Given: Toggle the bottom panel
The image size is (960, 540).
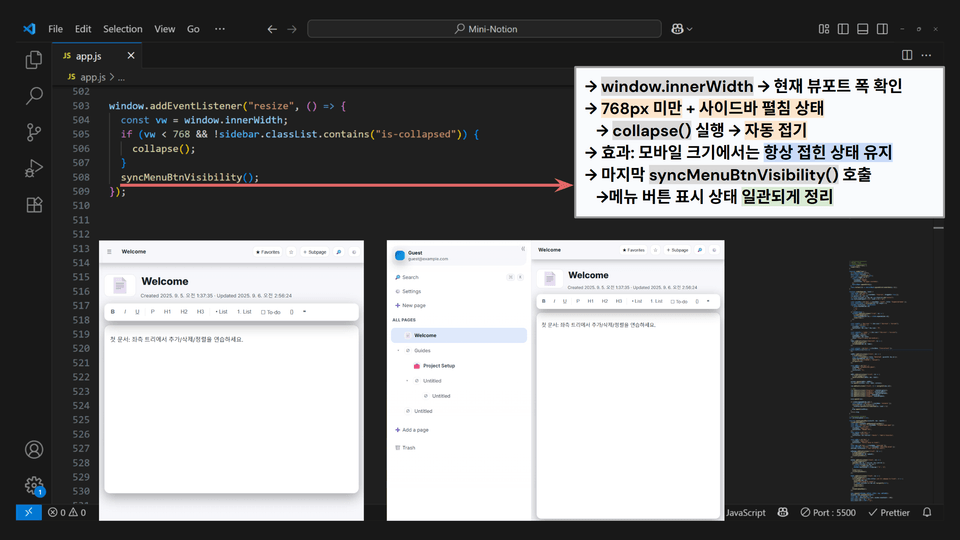Looking at the screenshot, I should (x=863, y=29).
